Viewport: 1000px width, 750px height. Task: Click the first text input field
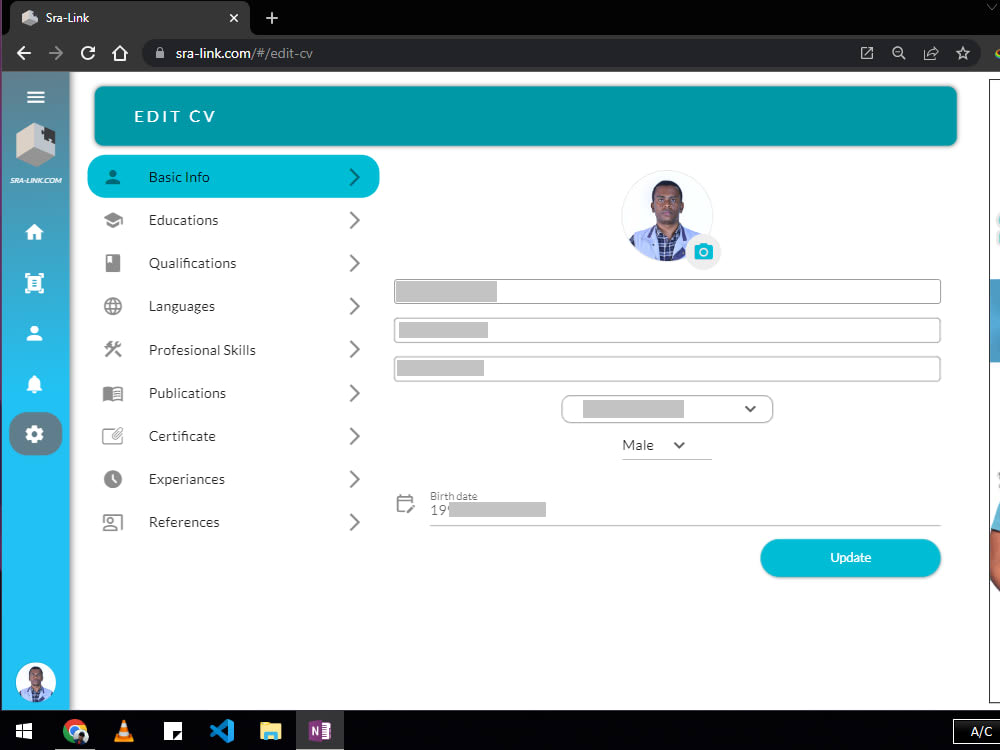(667, 291)
